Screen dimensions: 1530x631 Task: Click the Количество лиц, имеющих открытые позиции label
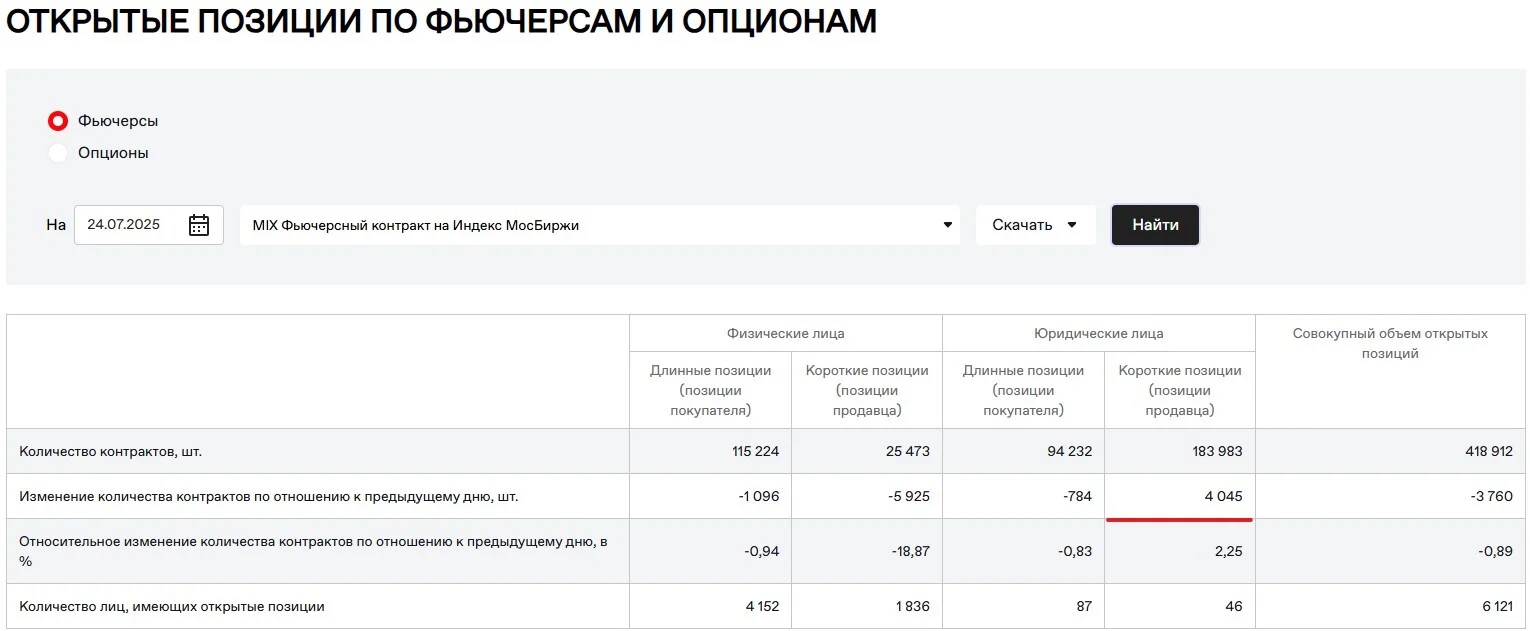(172, 606)
